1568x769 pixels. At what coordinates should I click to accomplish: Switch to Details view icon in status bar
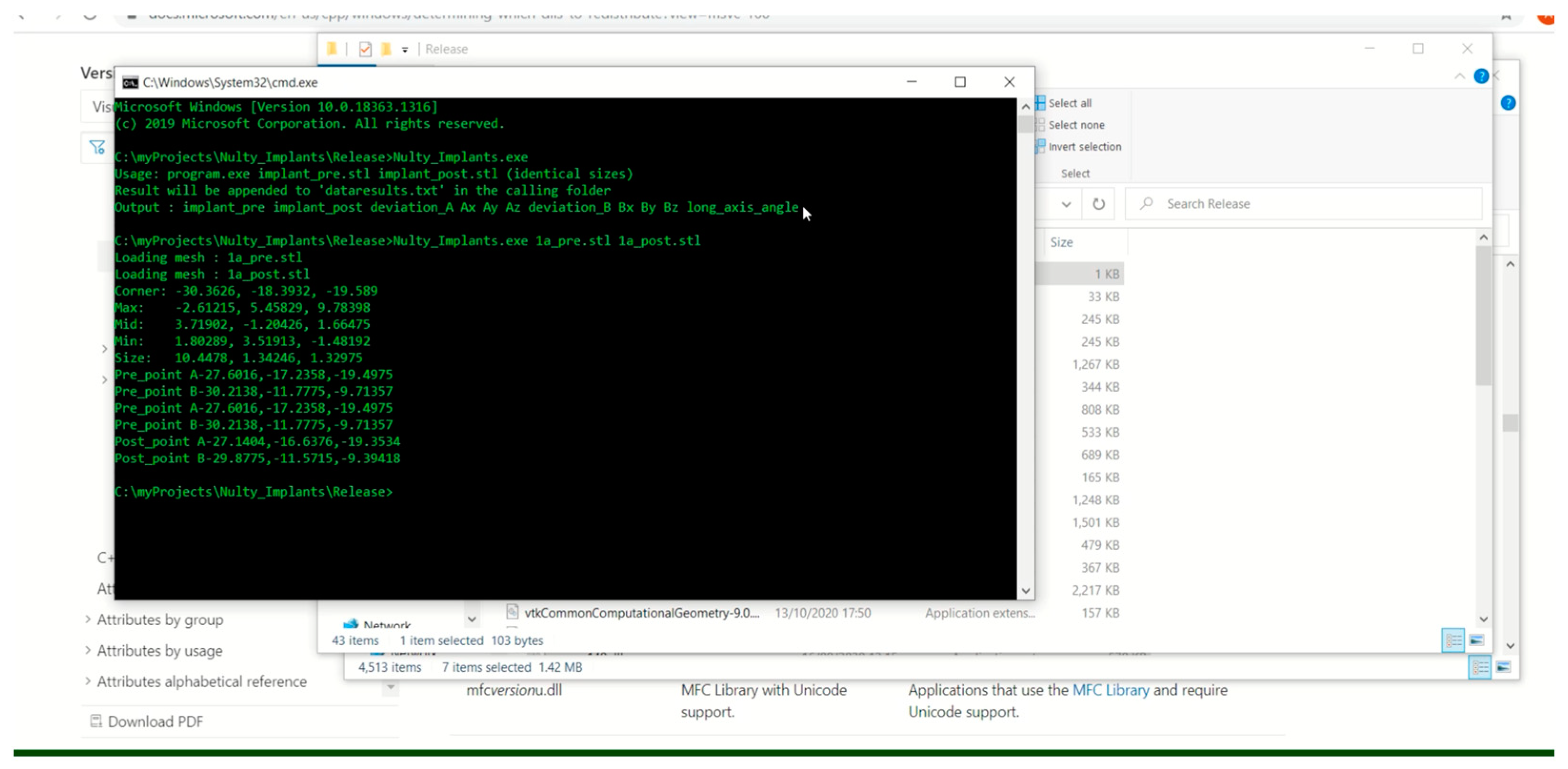pos(1452,640)
